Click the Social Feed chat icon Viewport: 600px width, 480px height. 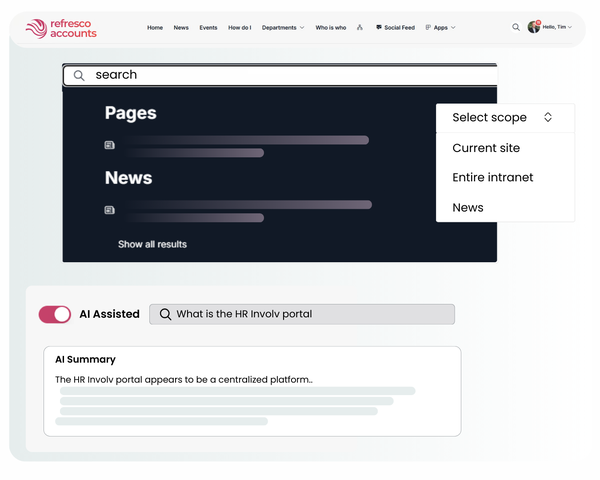[x=379, y=27]
